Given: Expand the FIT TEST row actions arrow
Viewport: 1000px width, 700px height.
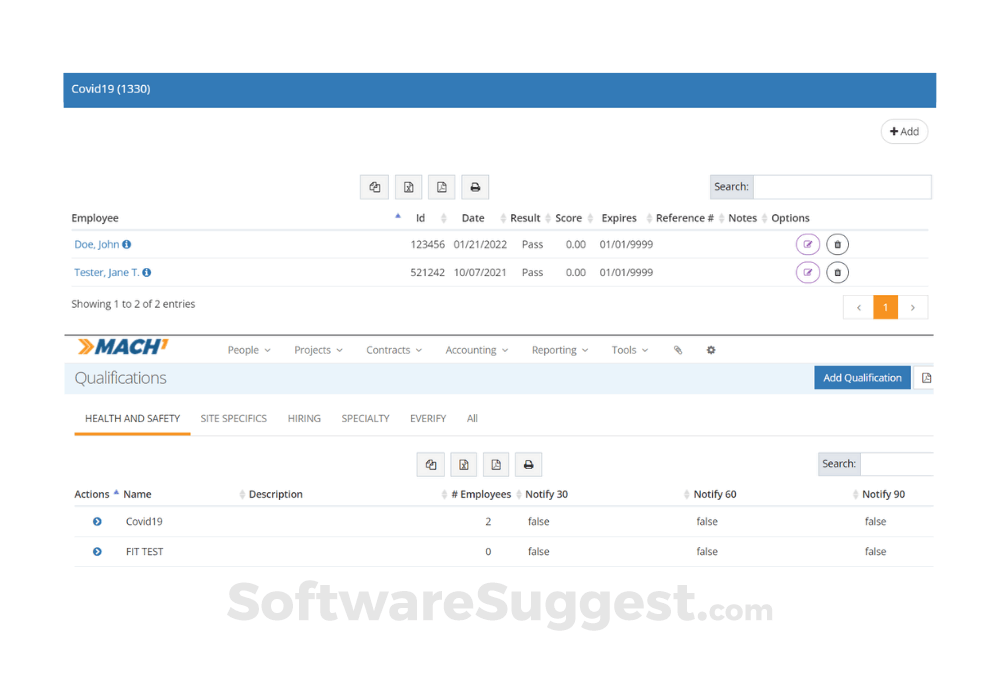Looking at the screenshot, I should (97, 552).
